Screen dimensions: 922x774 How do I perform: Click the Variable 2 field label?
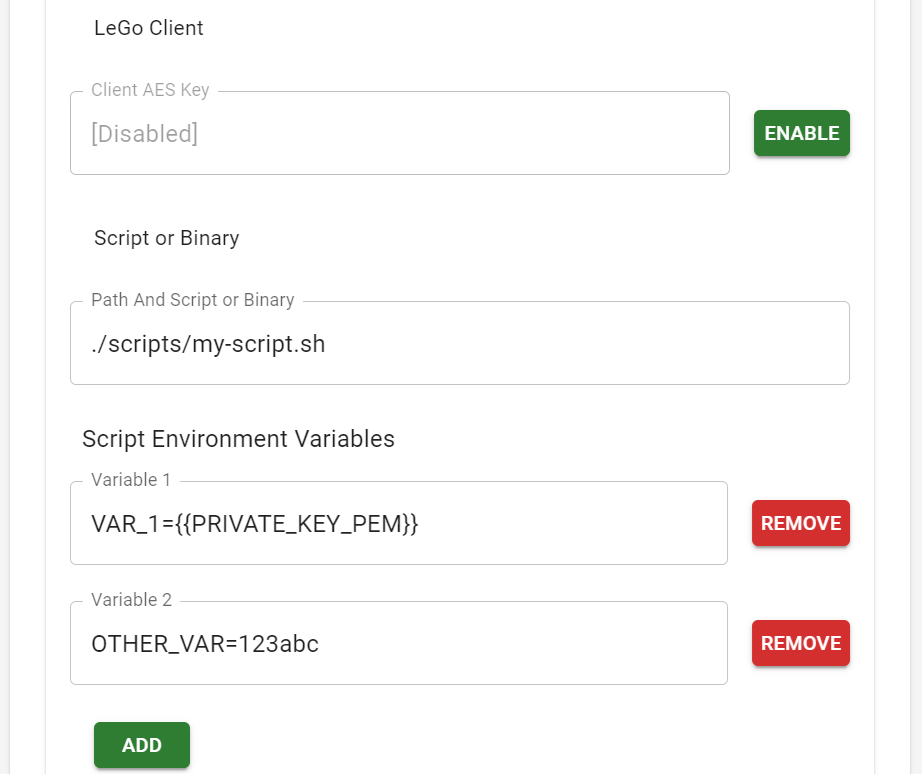click(130, 600)
